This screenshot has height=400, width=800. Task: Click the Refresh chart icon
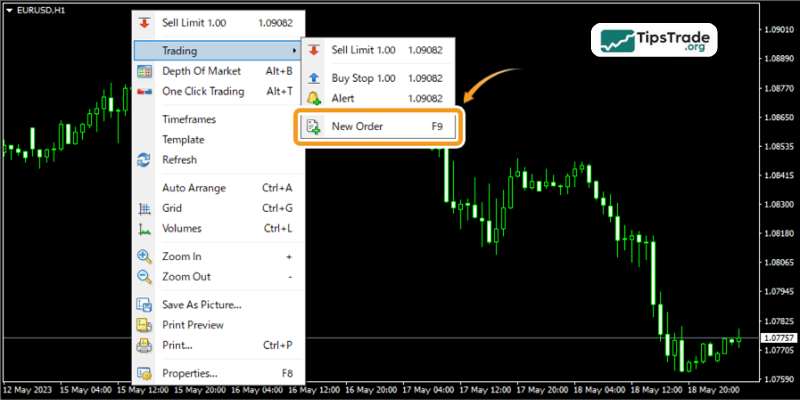pos(145,160)
